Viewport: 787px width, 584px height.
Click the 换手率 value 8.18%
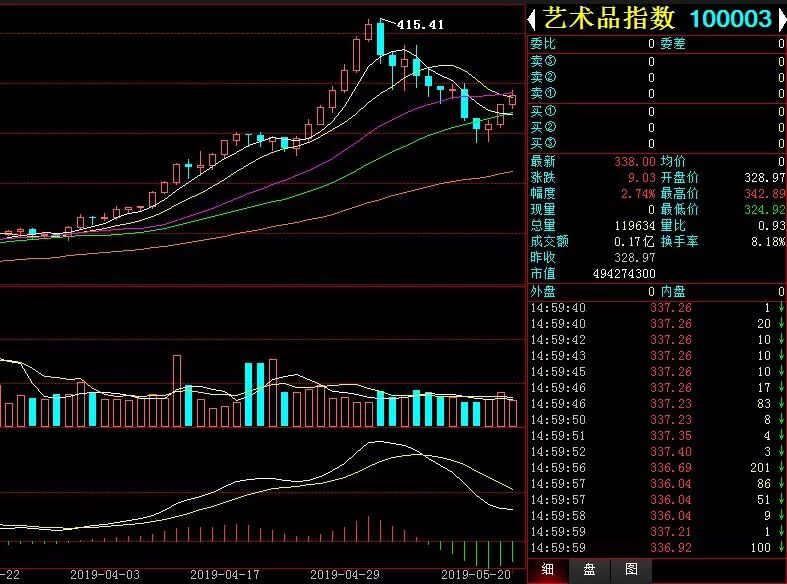pyautogui.click(x=768, y=242)
